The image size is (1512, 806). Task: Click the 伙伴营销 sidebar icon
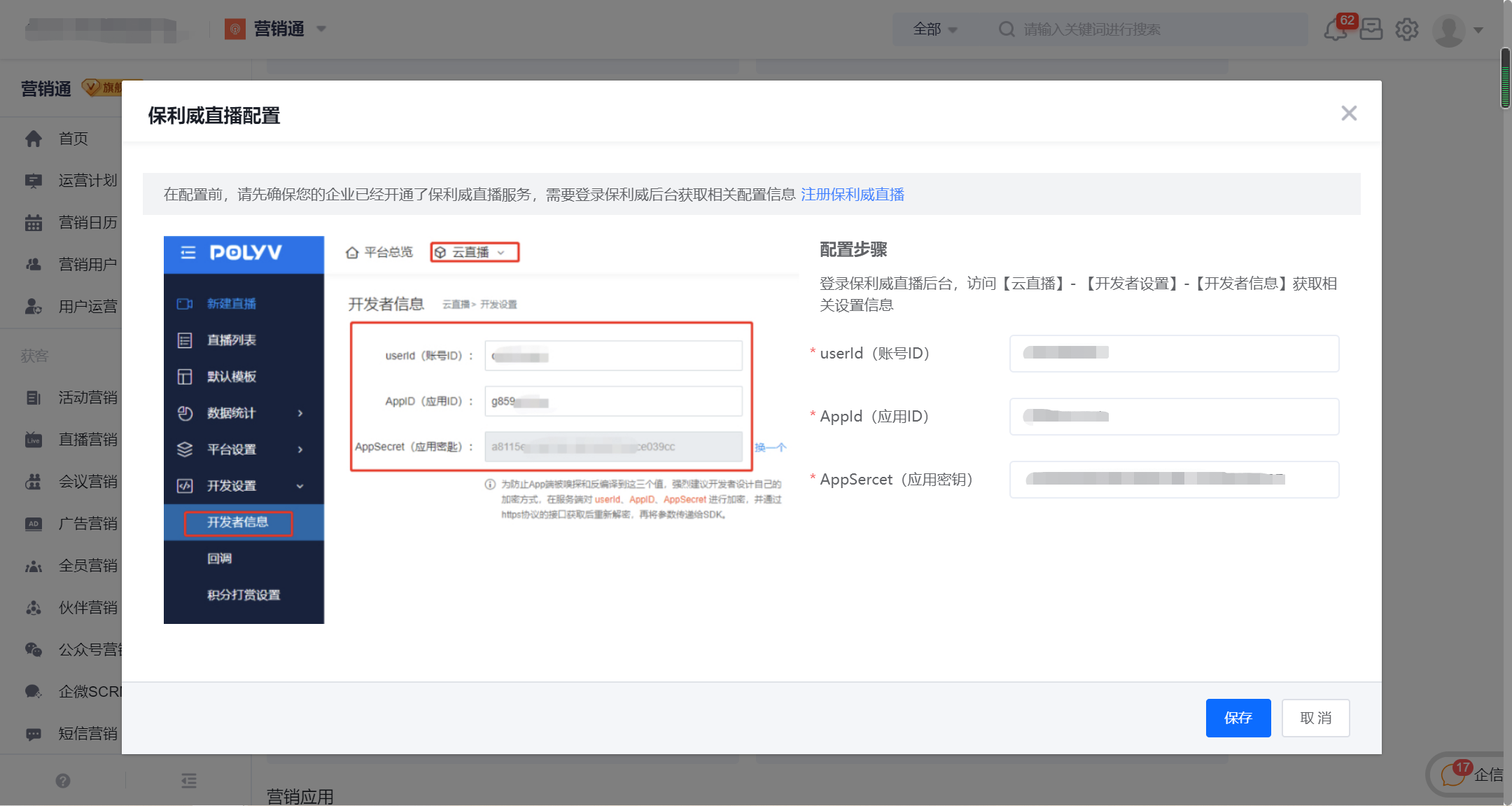pyautogui.click(x=34, y=608)
